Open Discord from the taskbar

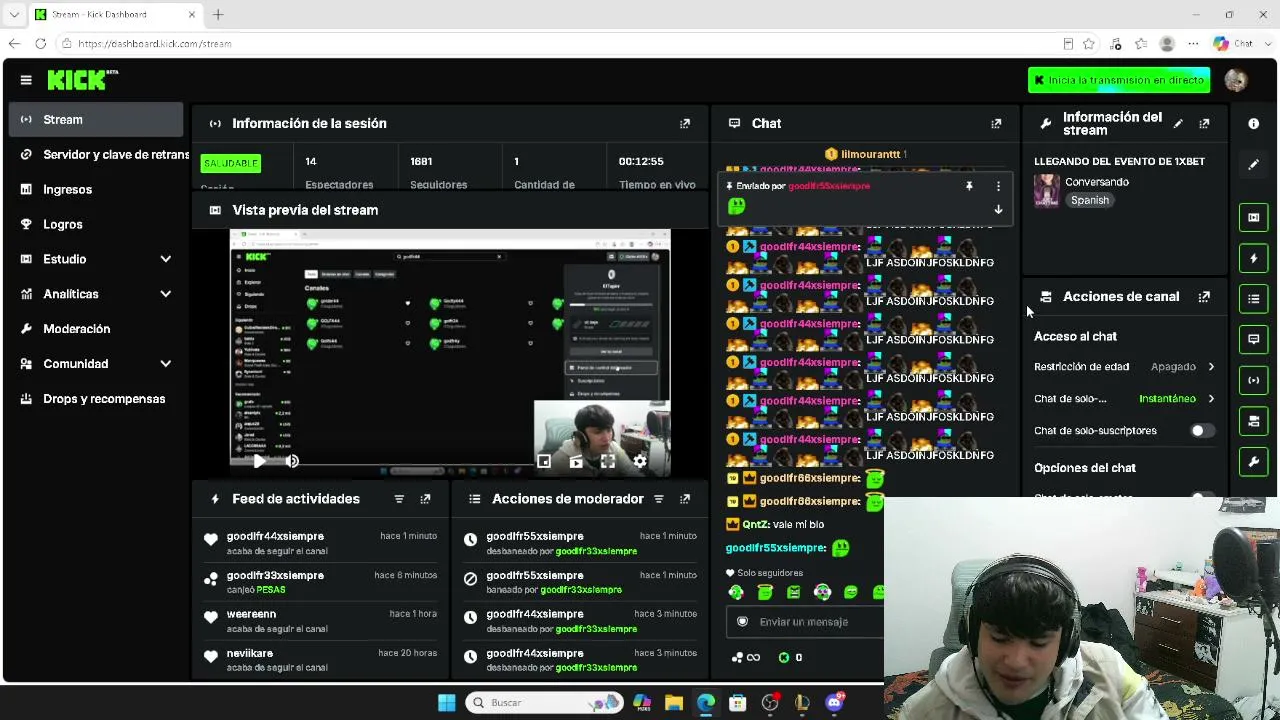pos(834,703)
